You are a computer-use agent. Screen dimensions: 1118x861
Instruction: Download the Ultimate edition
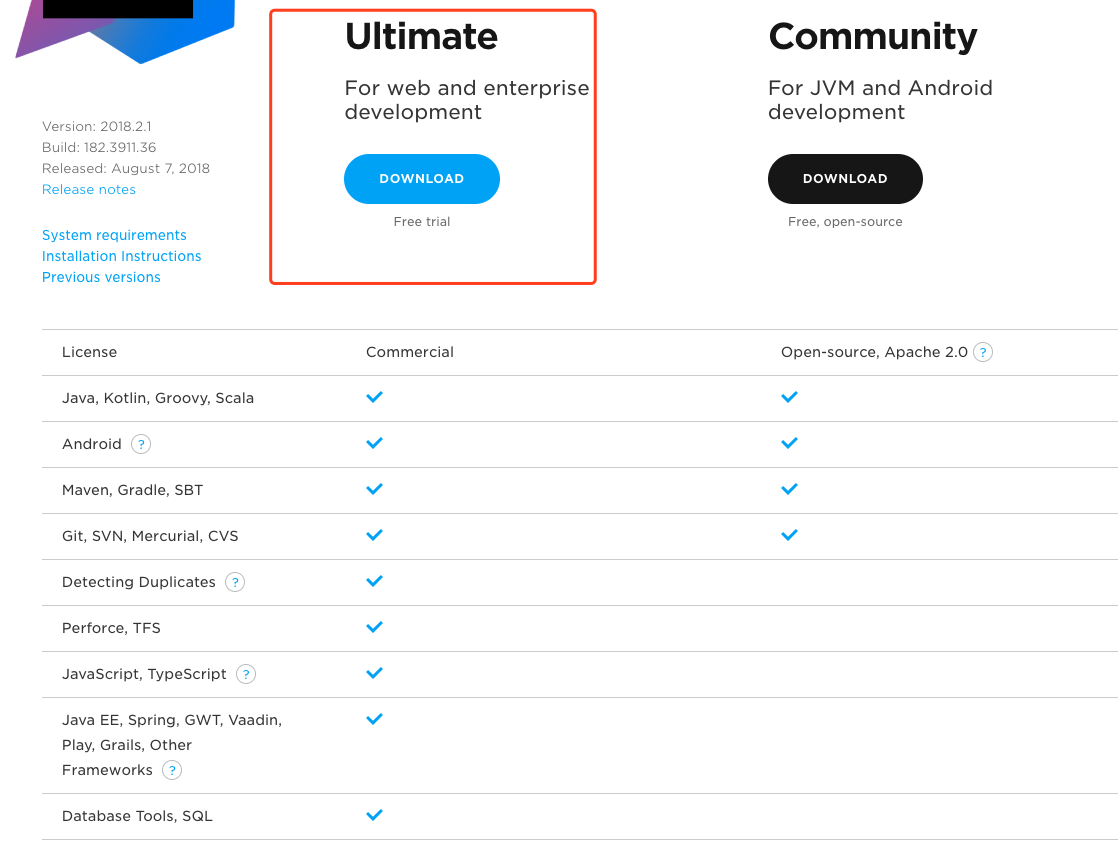pos(421,179)
